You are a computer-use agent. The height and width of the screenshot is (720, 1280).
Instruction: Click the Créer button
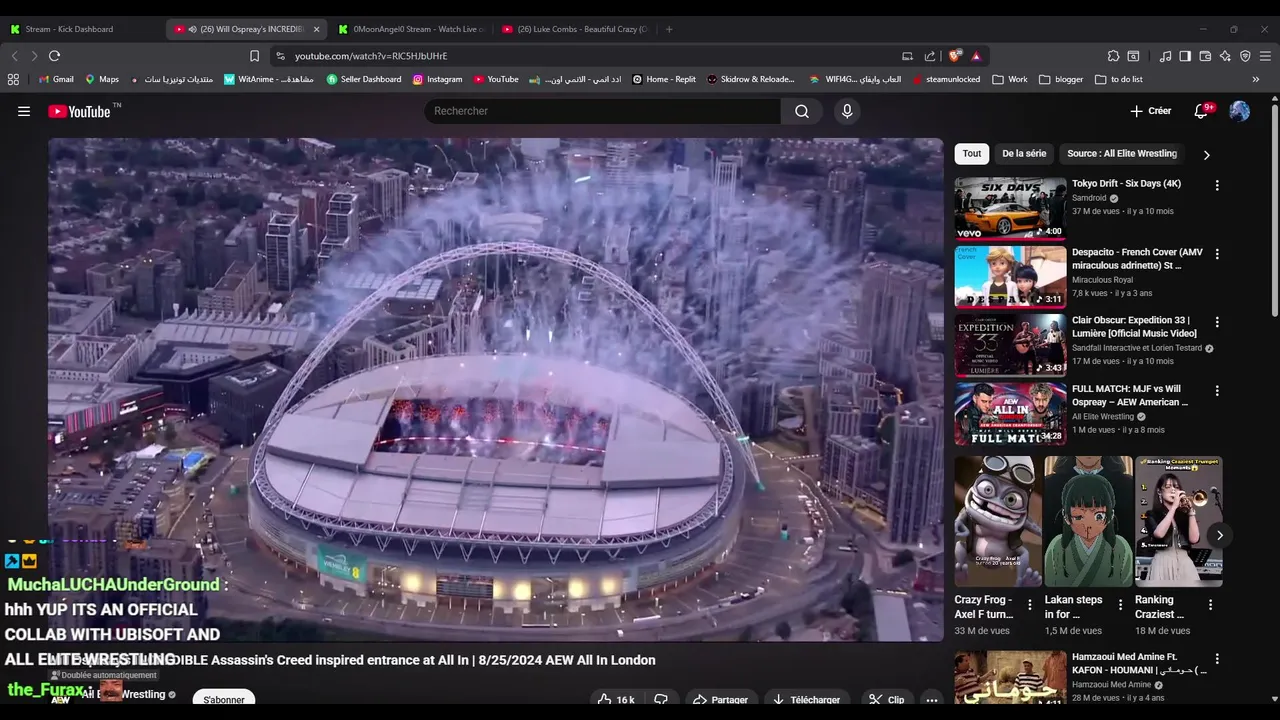point(1150,111)
